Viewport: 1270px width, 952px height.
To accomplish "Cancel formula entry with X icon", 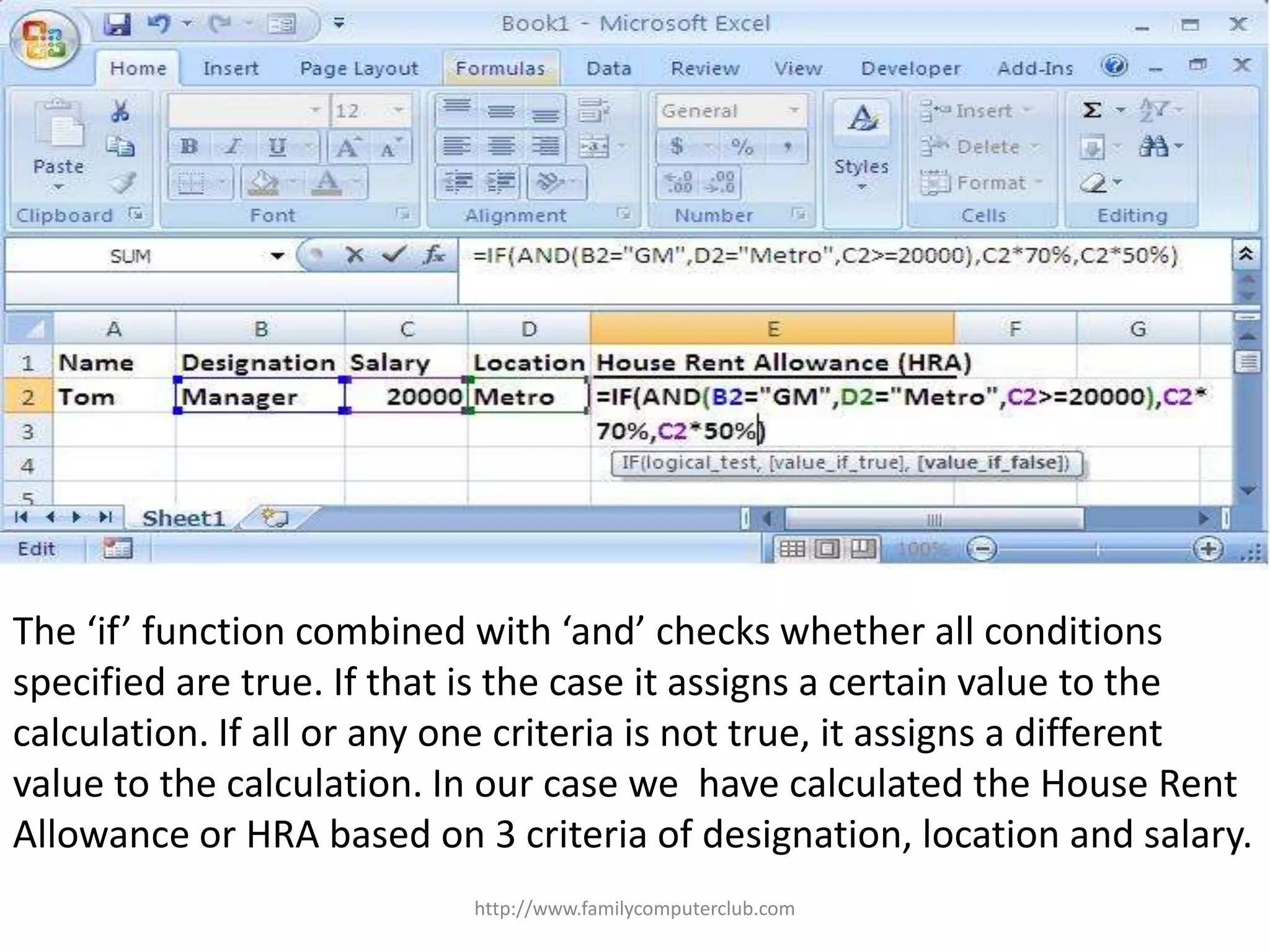I will click(355, 255).
